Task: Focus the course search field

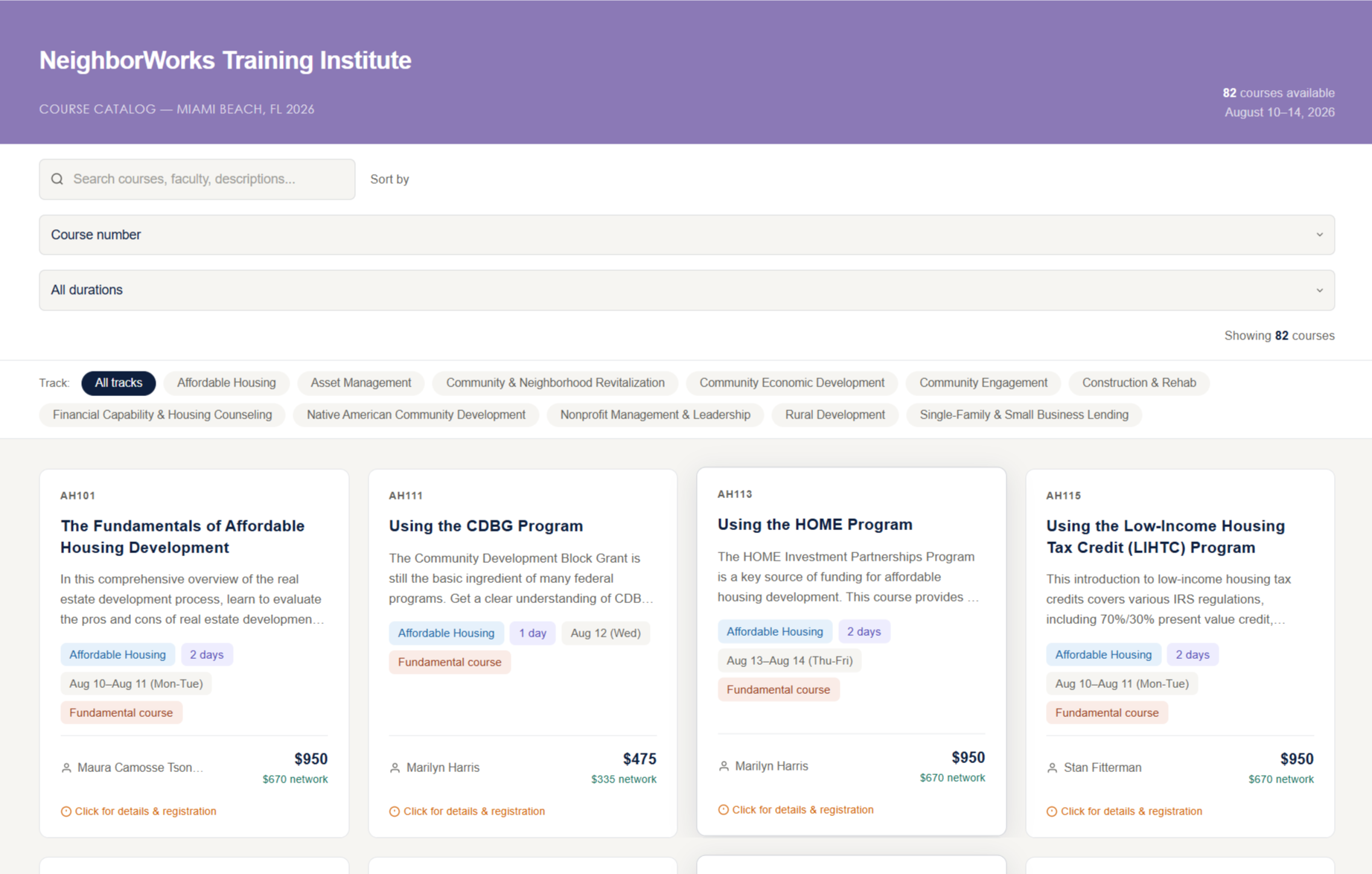Action: coord(197,179)
